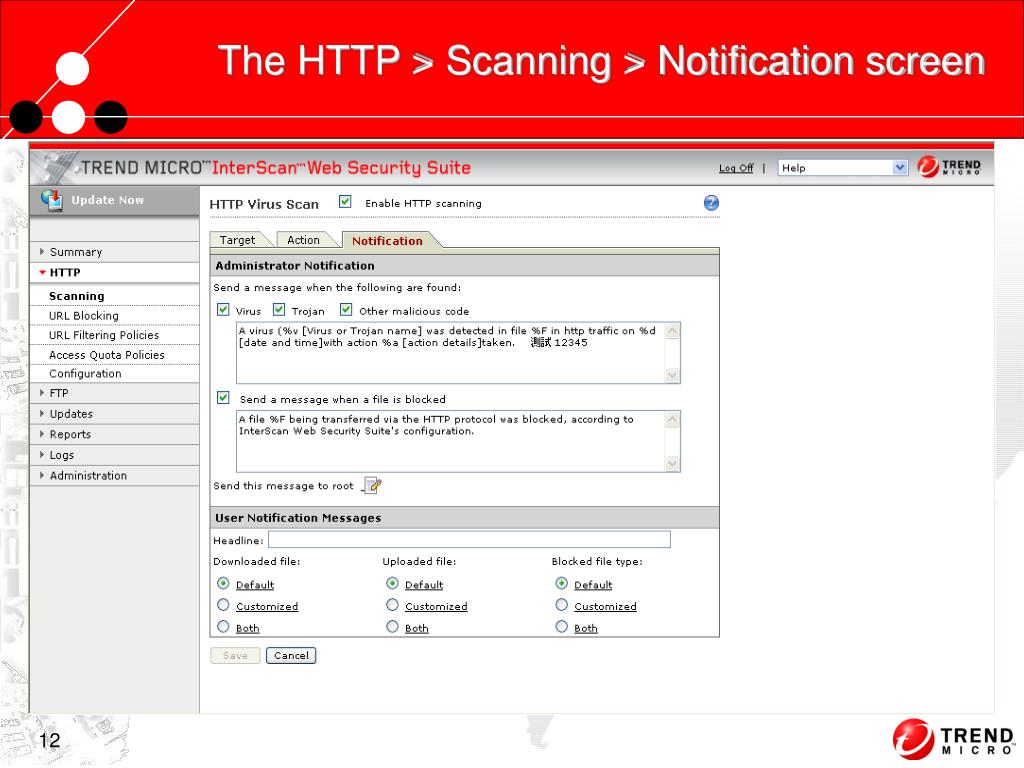Screen dimensions: 1024x768
Task: Toggle Send a message when a file is blocked
Action: click(x=223, y=398)
